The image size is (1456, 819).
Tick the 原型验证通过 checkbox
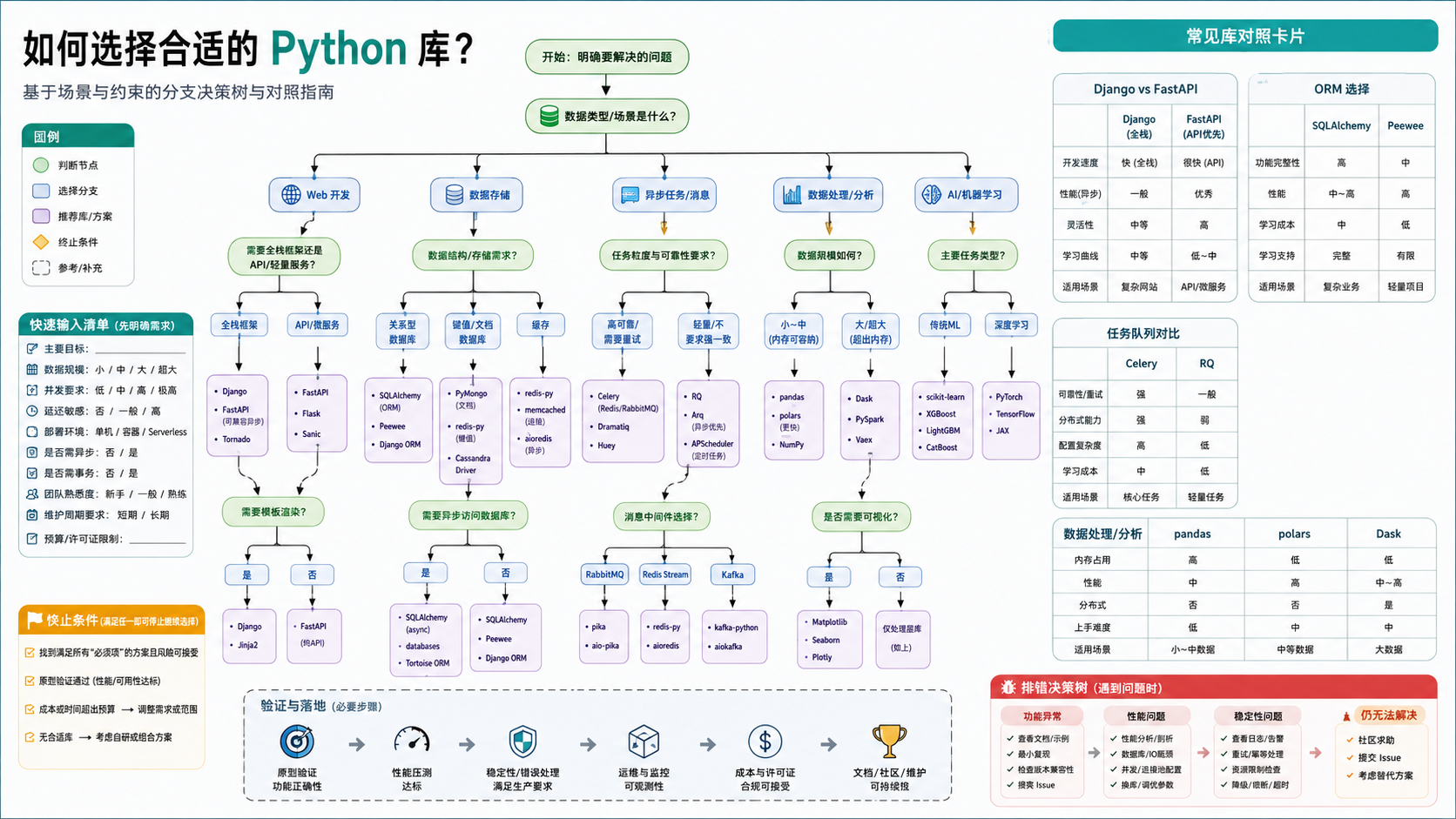30,681
